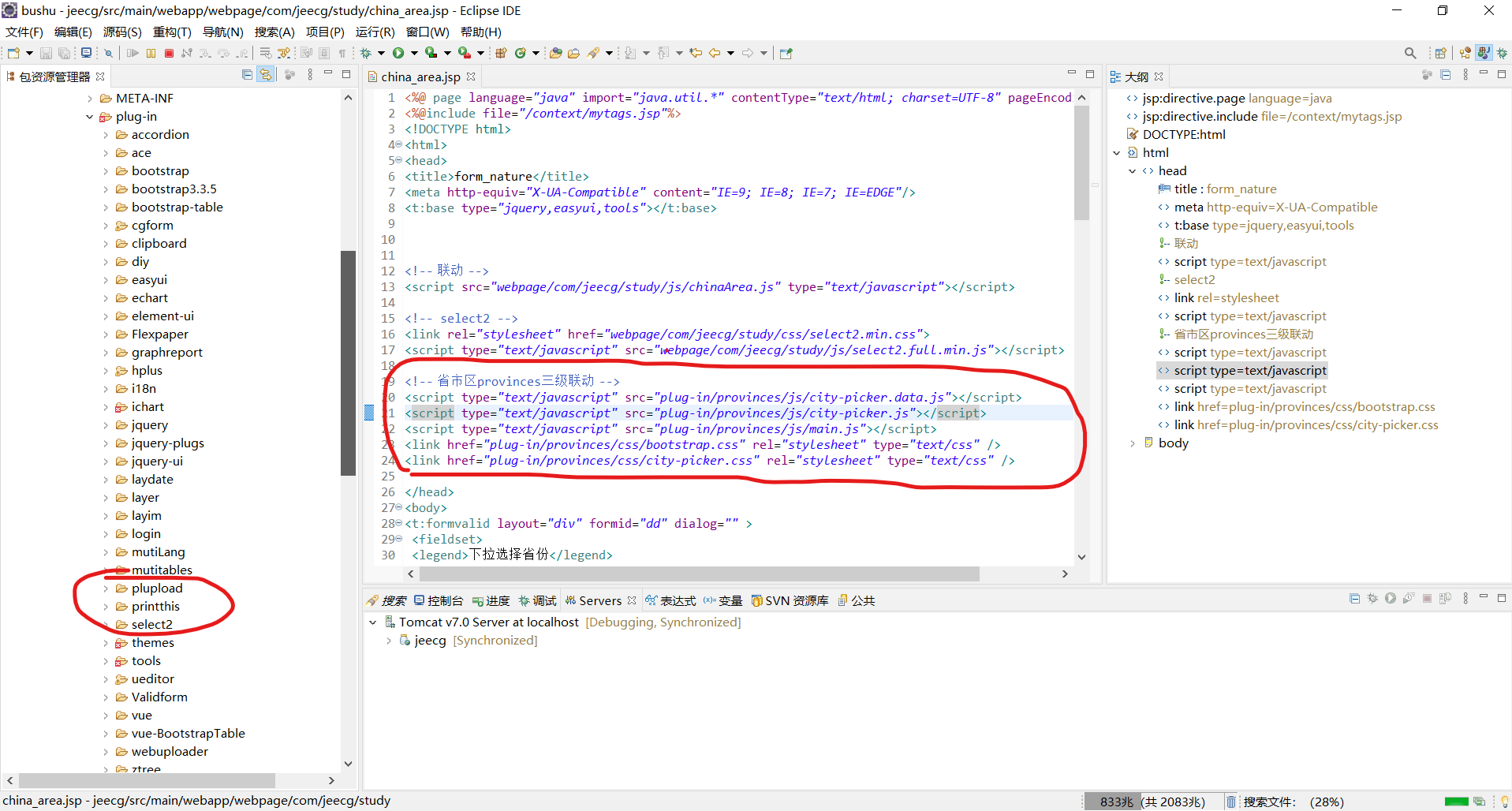Click the 帮助(H) menu

(481, 32)
